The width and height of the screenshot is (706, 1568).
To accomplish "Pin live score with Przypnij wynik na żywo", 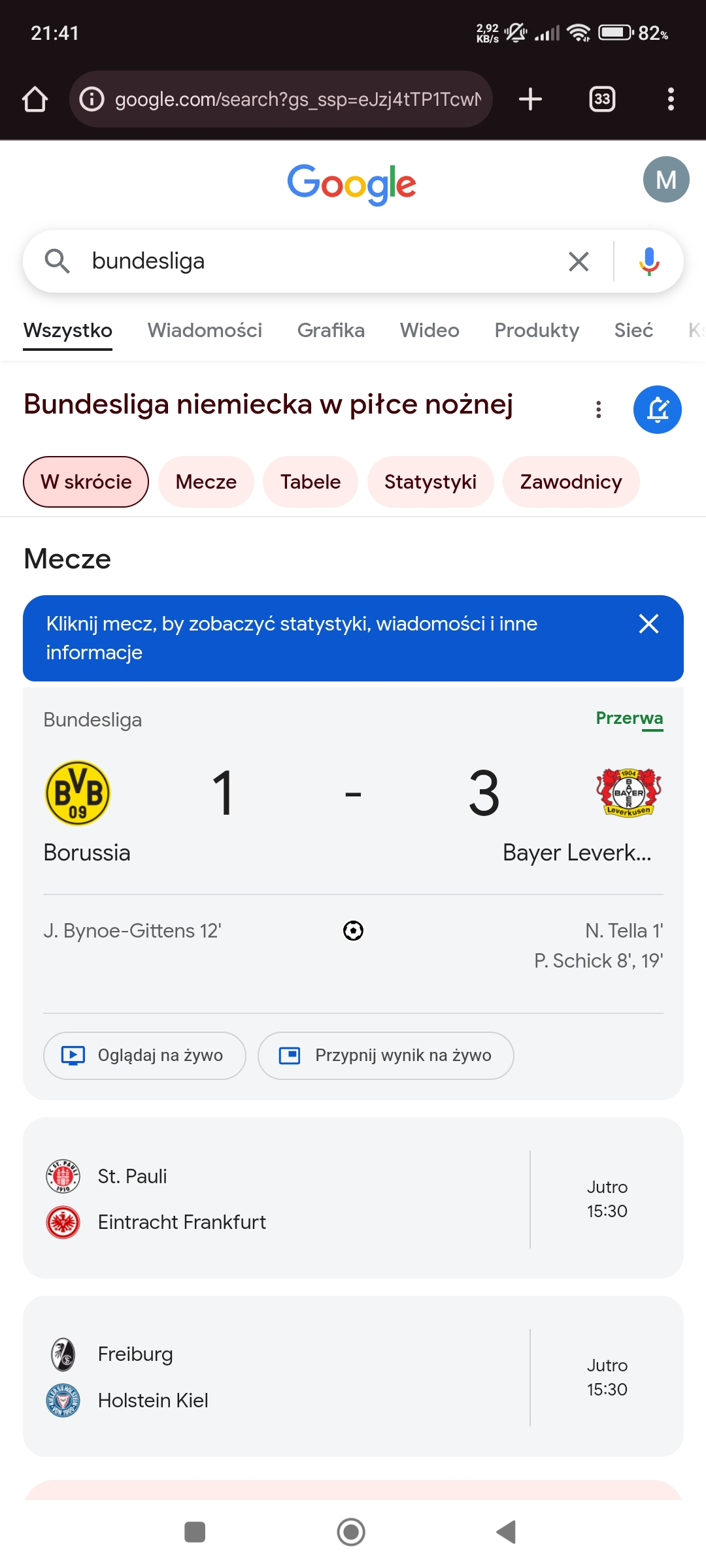I will point(386,1056).
